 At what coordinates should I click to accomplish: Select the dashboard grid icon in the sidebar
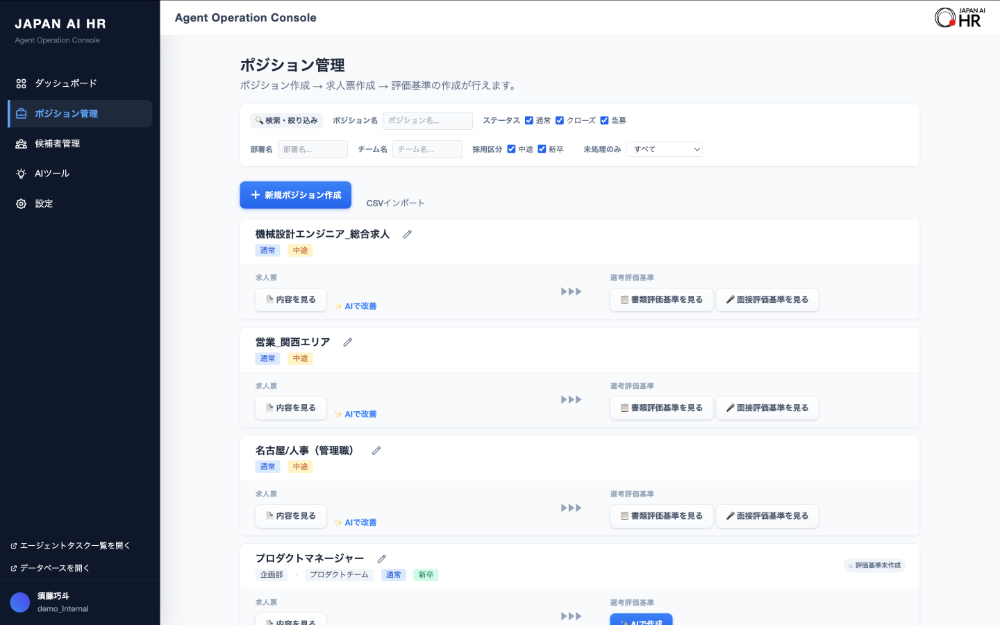tap(21, 83)
